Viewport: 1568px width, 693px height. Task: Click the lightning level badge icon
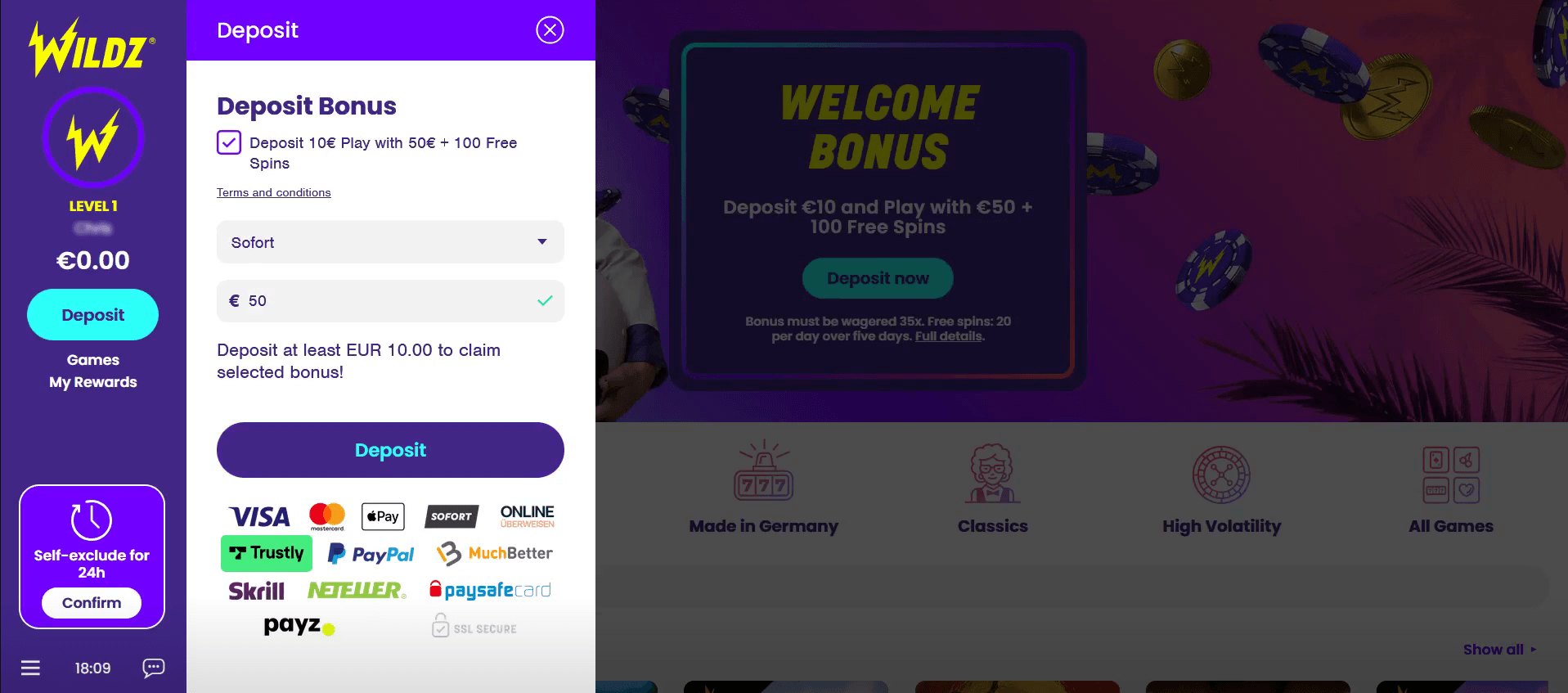92,137
